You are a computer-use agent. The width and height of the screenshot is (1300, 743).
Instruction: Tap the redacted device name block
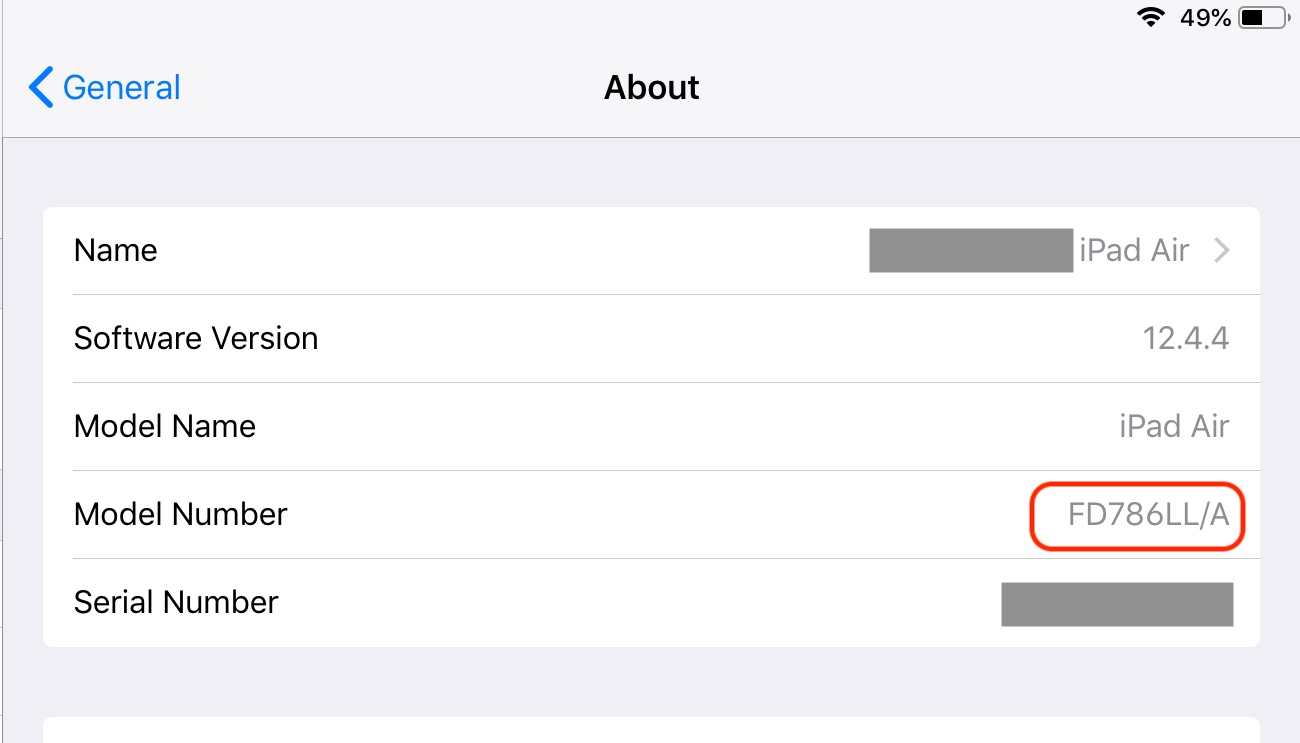click(970, 251)
